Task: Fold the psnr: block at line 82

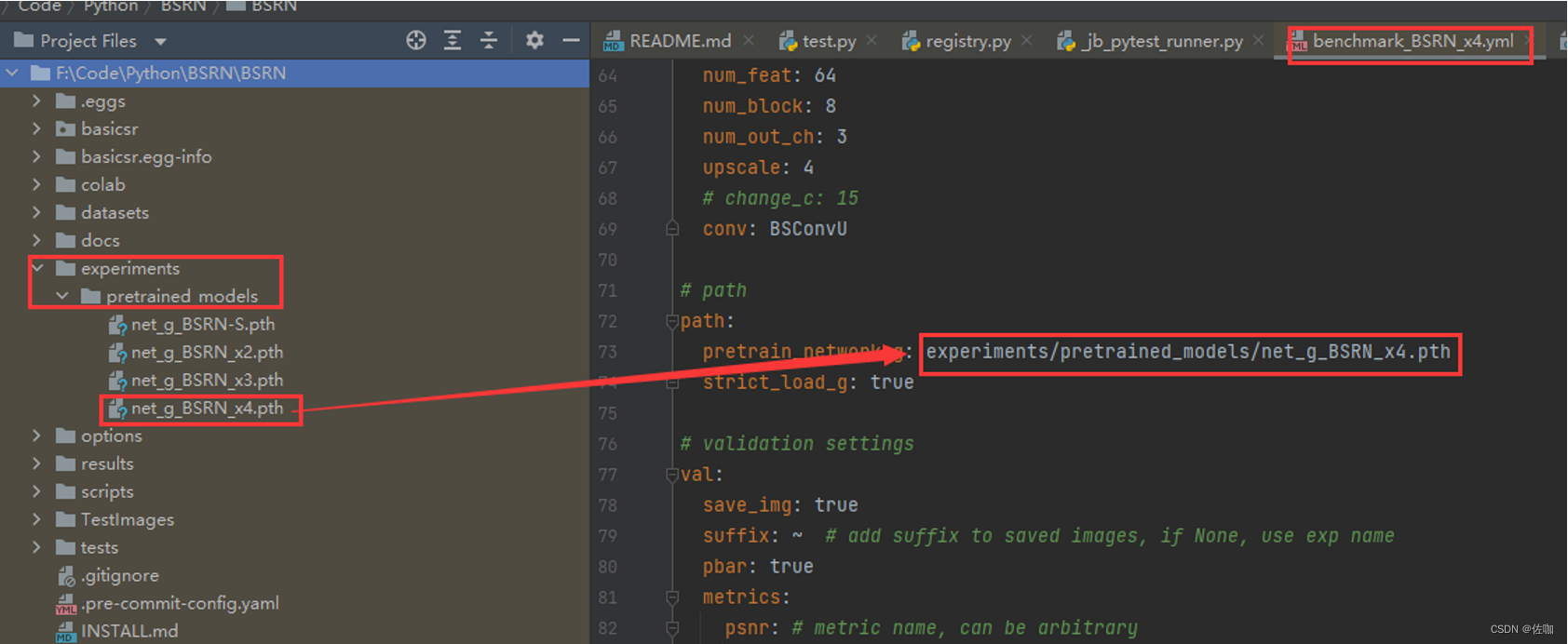Action: click(x=672, y=628)
